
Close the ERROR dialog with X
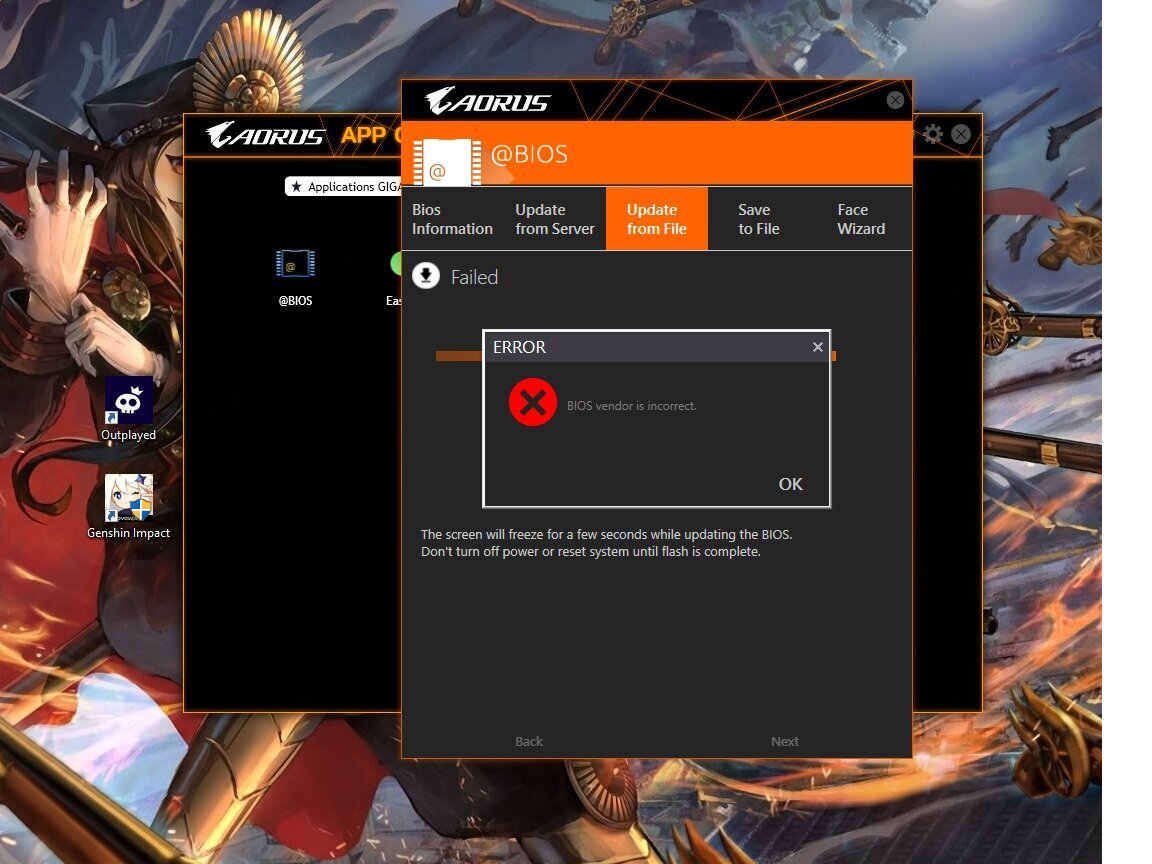coord(818,347)
